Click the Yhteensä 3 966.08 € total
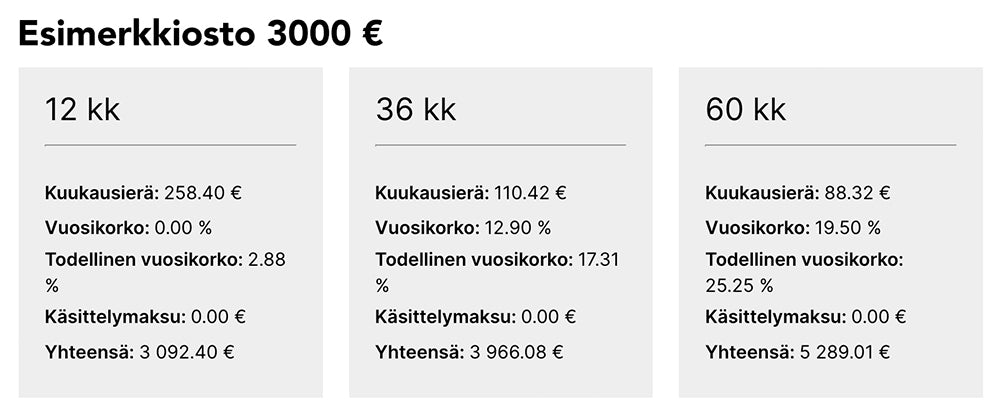This screenshot has height=412, width=1000. [469, 351]
